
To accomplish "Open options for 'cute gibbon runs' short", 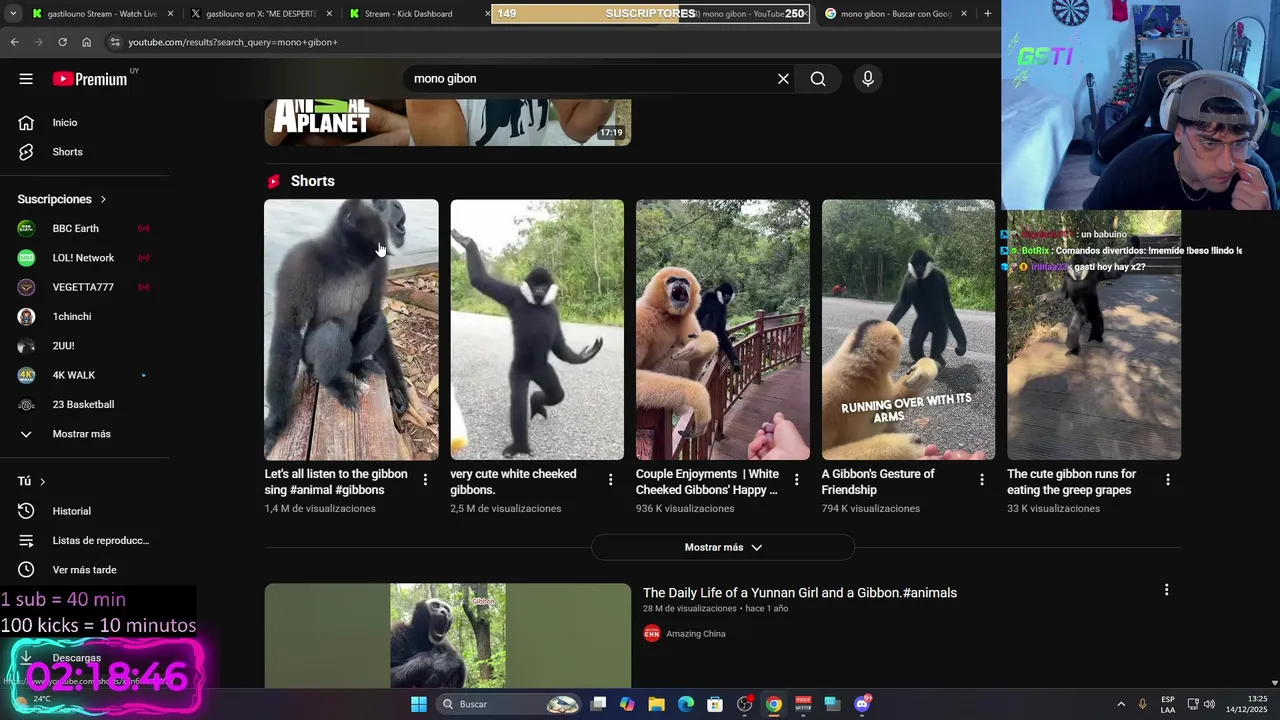I will tap(1168, 480).
